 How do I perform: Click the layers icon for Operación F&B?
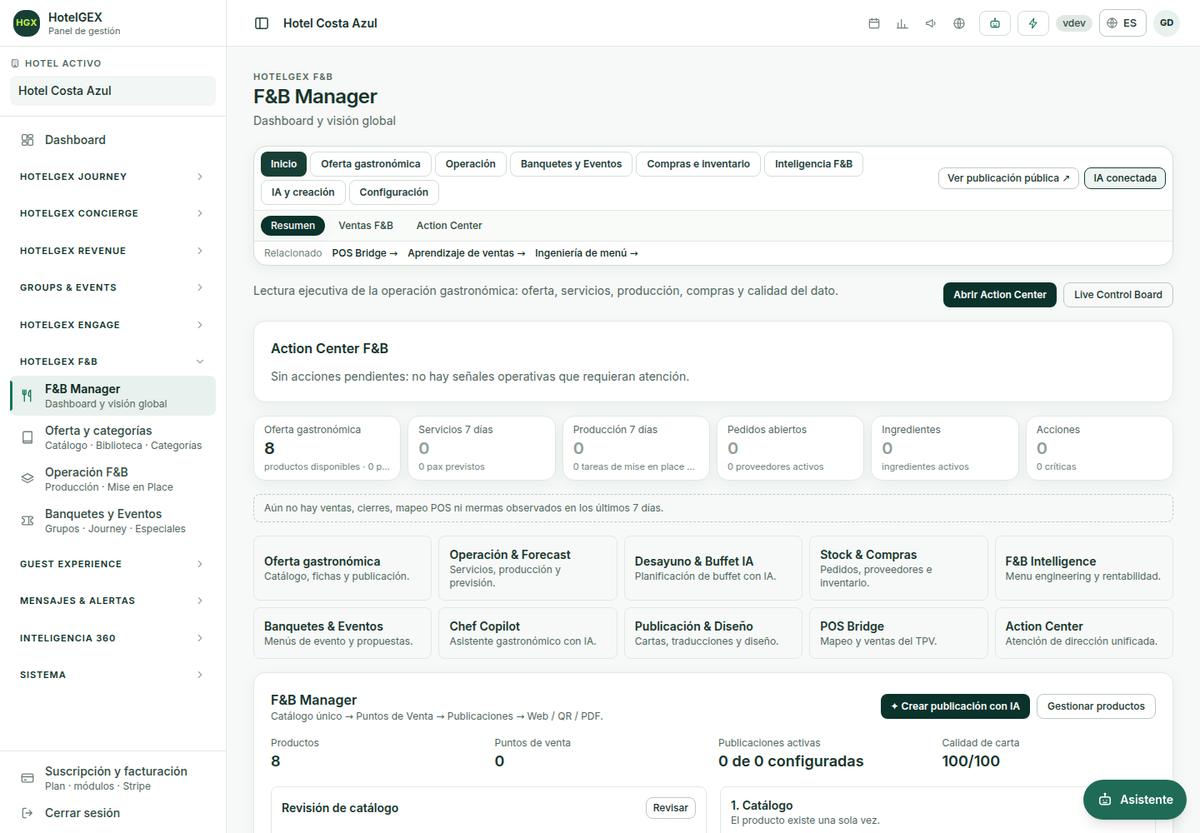click(28, 479)
